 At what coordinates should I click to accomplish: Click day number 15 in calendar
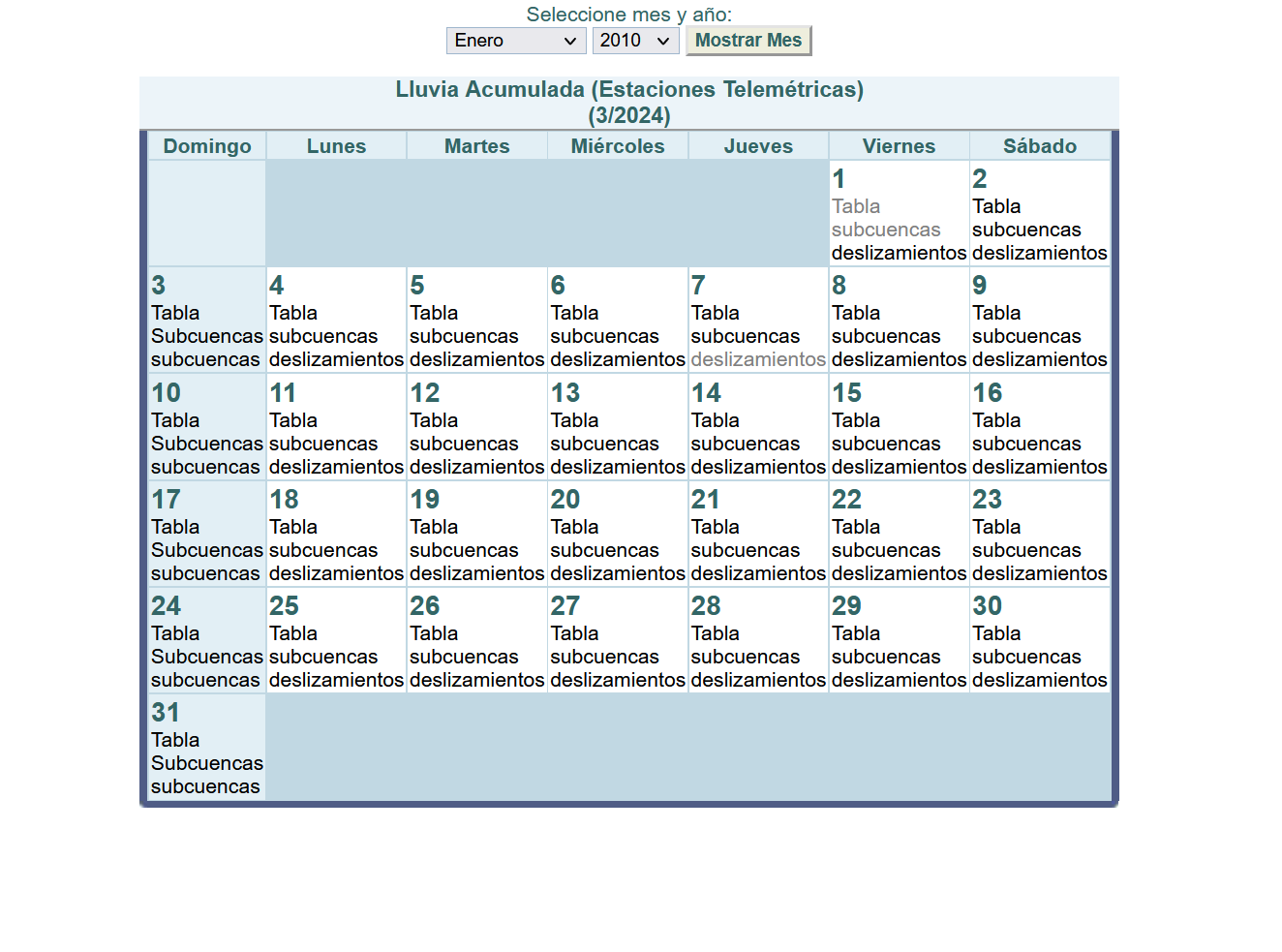(x=846, y=393)
